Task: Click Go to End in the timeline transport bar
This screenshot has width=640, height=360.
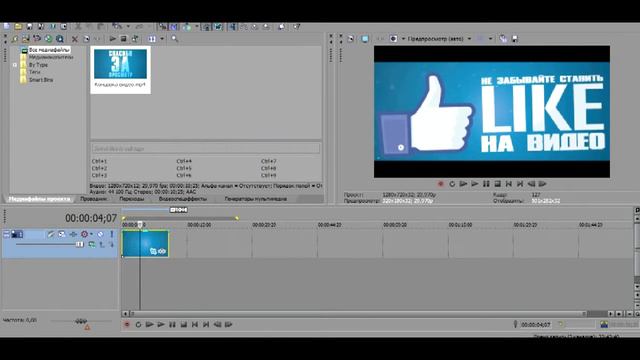Action: pyautogui.click(x=206, y=324)
